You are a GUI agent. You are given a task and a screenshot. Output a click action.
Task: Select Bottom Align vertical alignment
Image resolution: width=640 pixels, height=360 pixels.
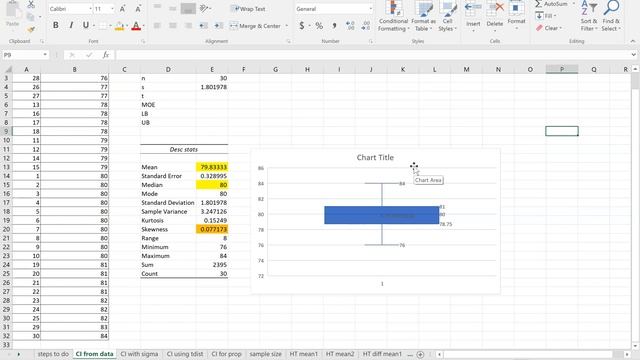[x=188, y=8]
